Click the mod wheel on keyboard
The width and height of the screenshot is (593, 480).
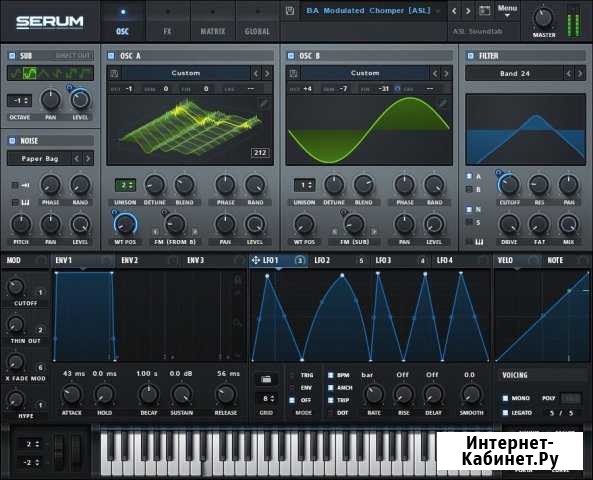[76, 452]
